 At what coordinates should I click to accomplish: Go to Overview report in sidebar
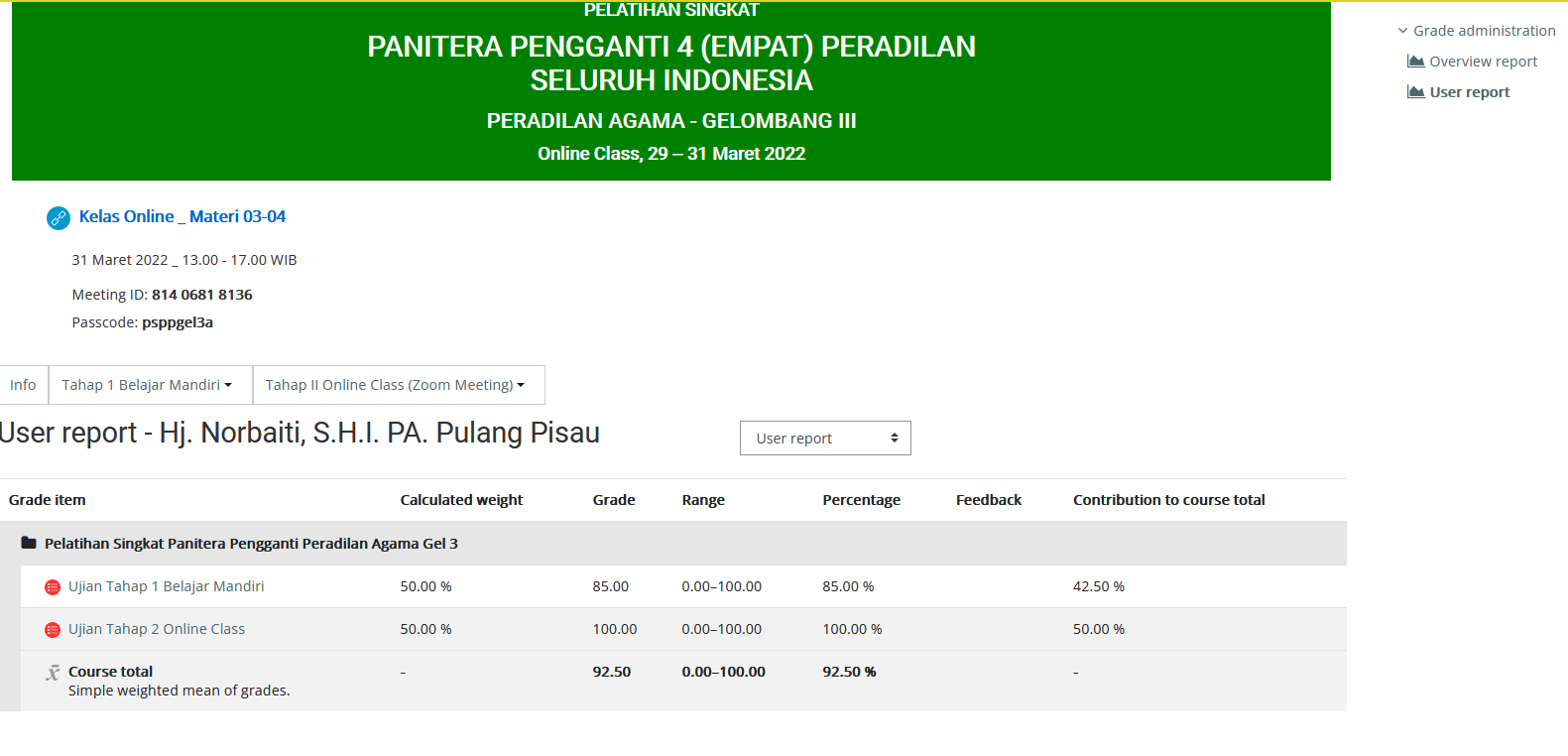coord(1483,62)
